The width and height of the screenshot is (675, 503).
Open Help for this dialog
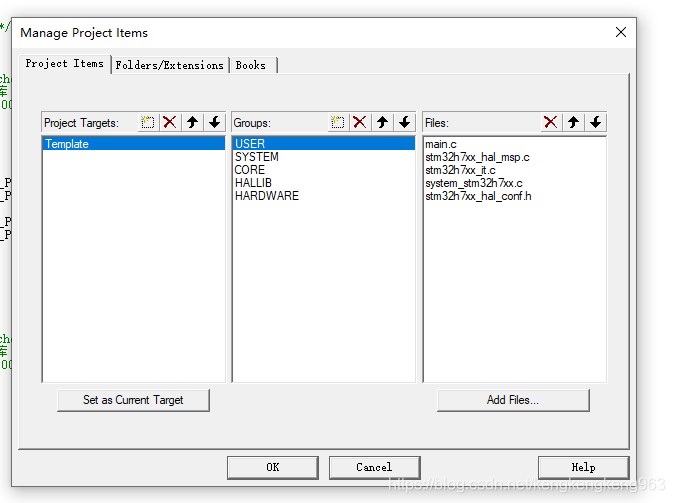pyautogui.click(x=583, y=467)
